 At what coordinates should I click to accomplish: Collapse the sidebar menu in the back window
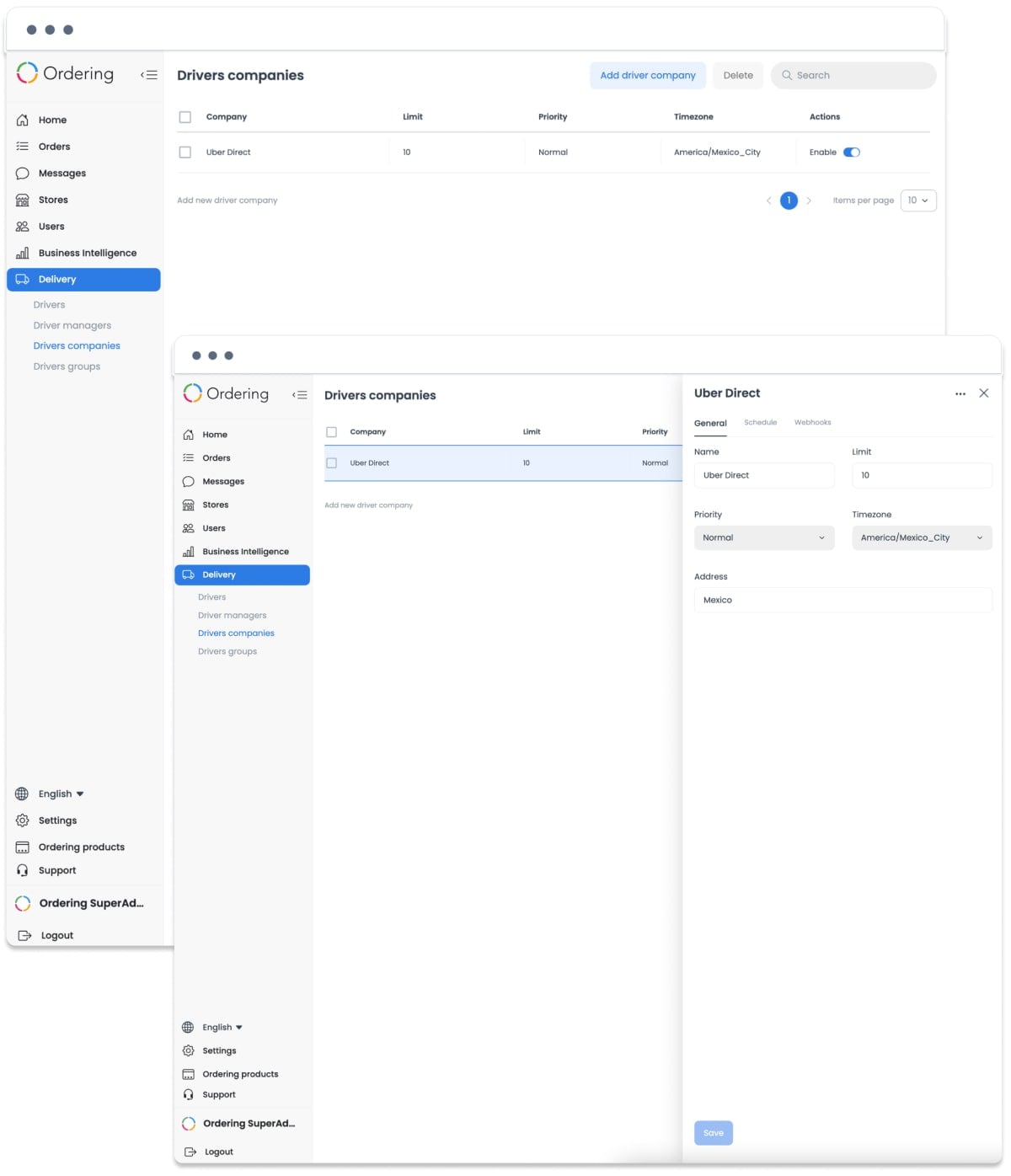coord(149,75)
